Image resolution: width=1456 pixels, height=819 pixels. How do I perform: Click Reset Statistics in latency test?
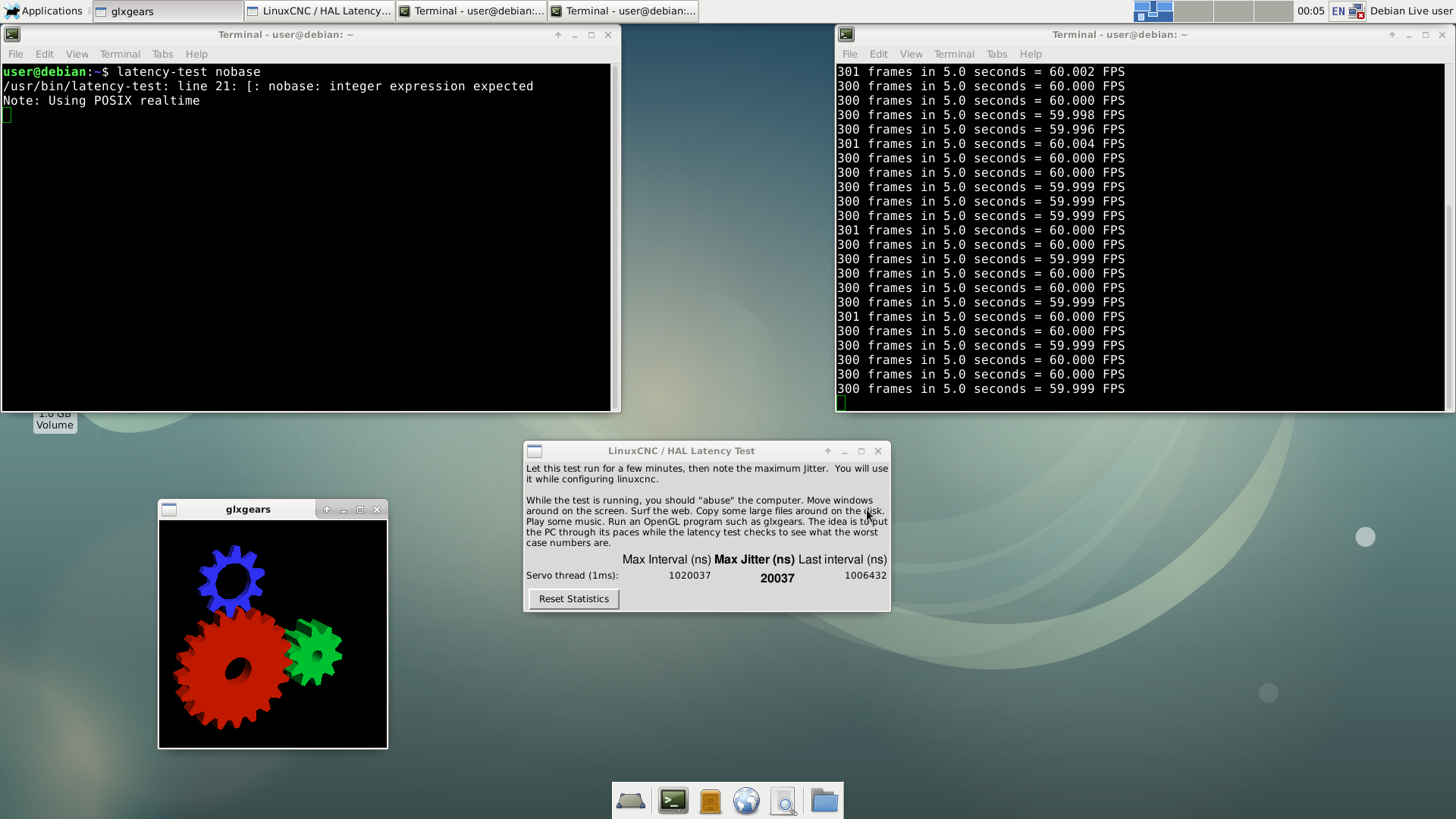point(574,599)
